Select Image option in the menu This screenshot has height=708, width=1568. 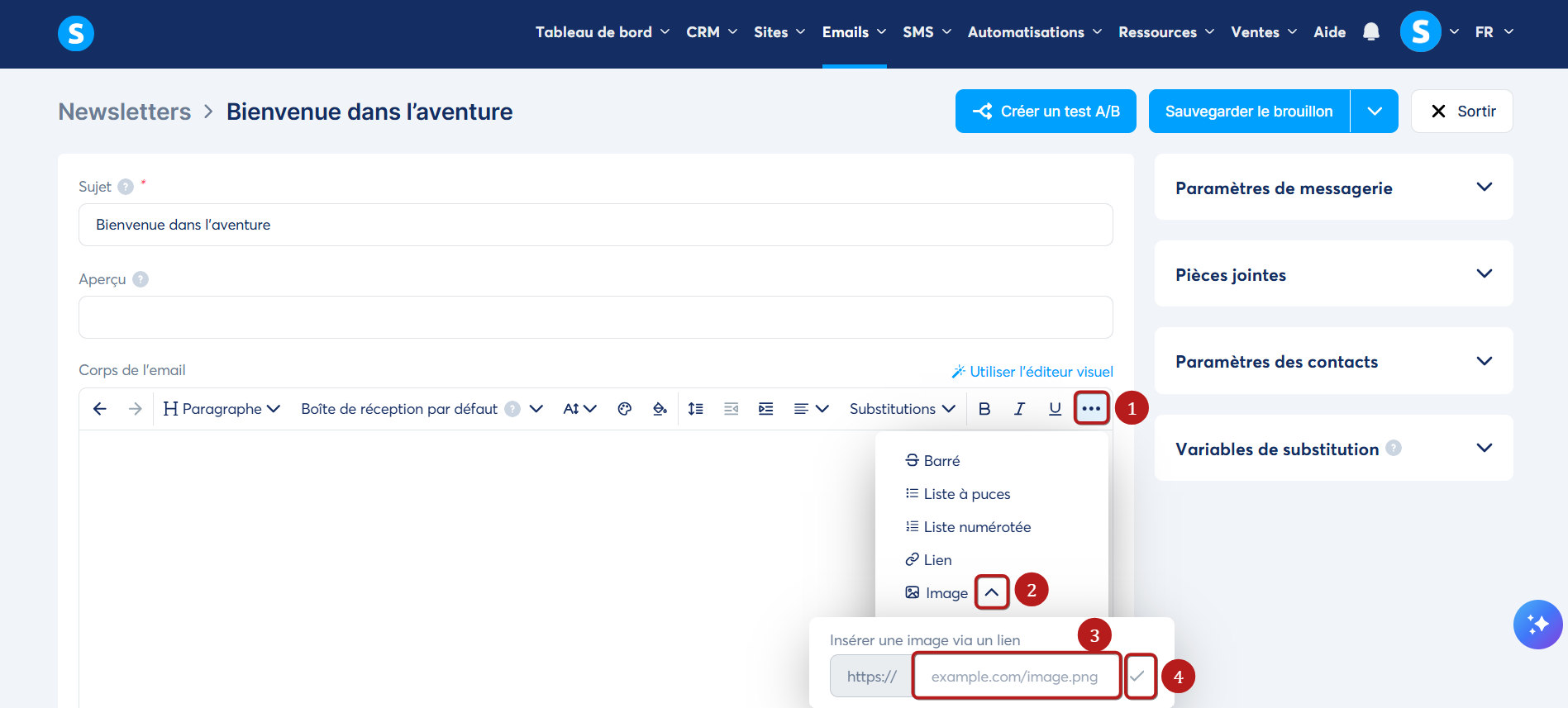[x=937, y=593]
